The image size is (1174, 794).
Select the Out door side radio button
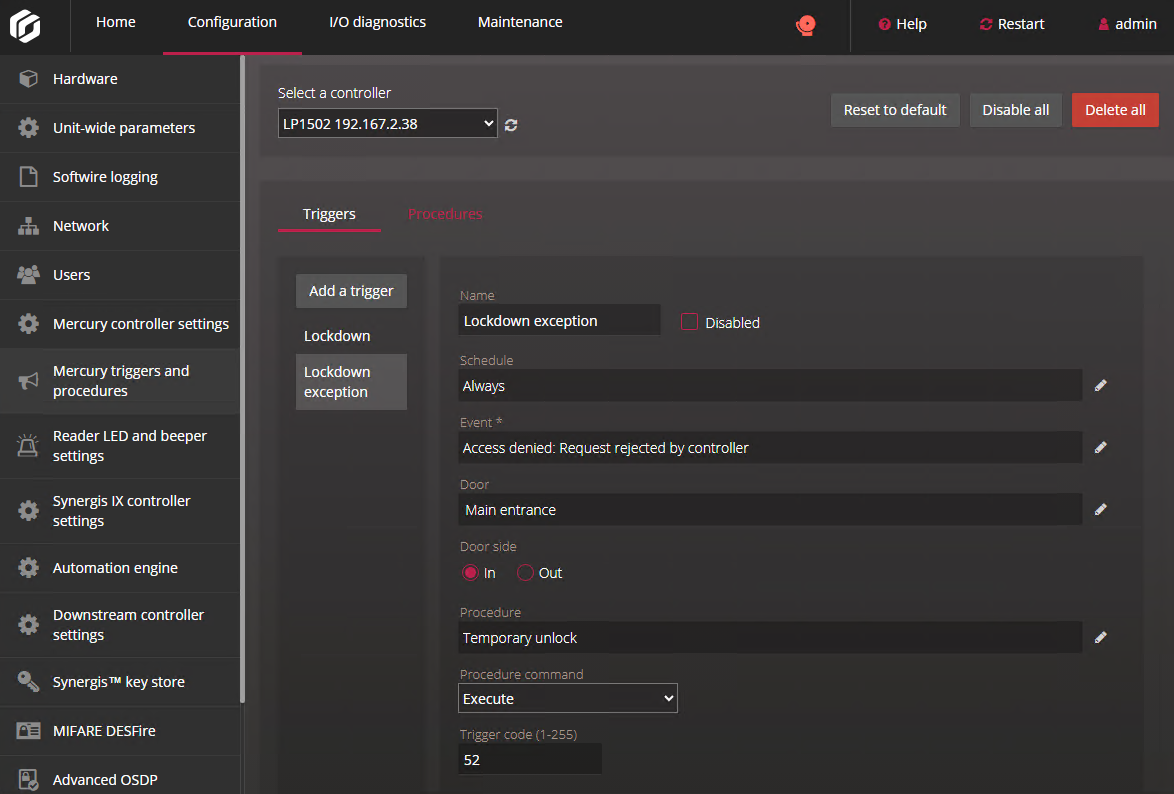[525, 573]
